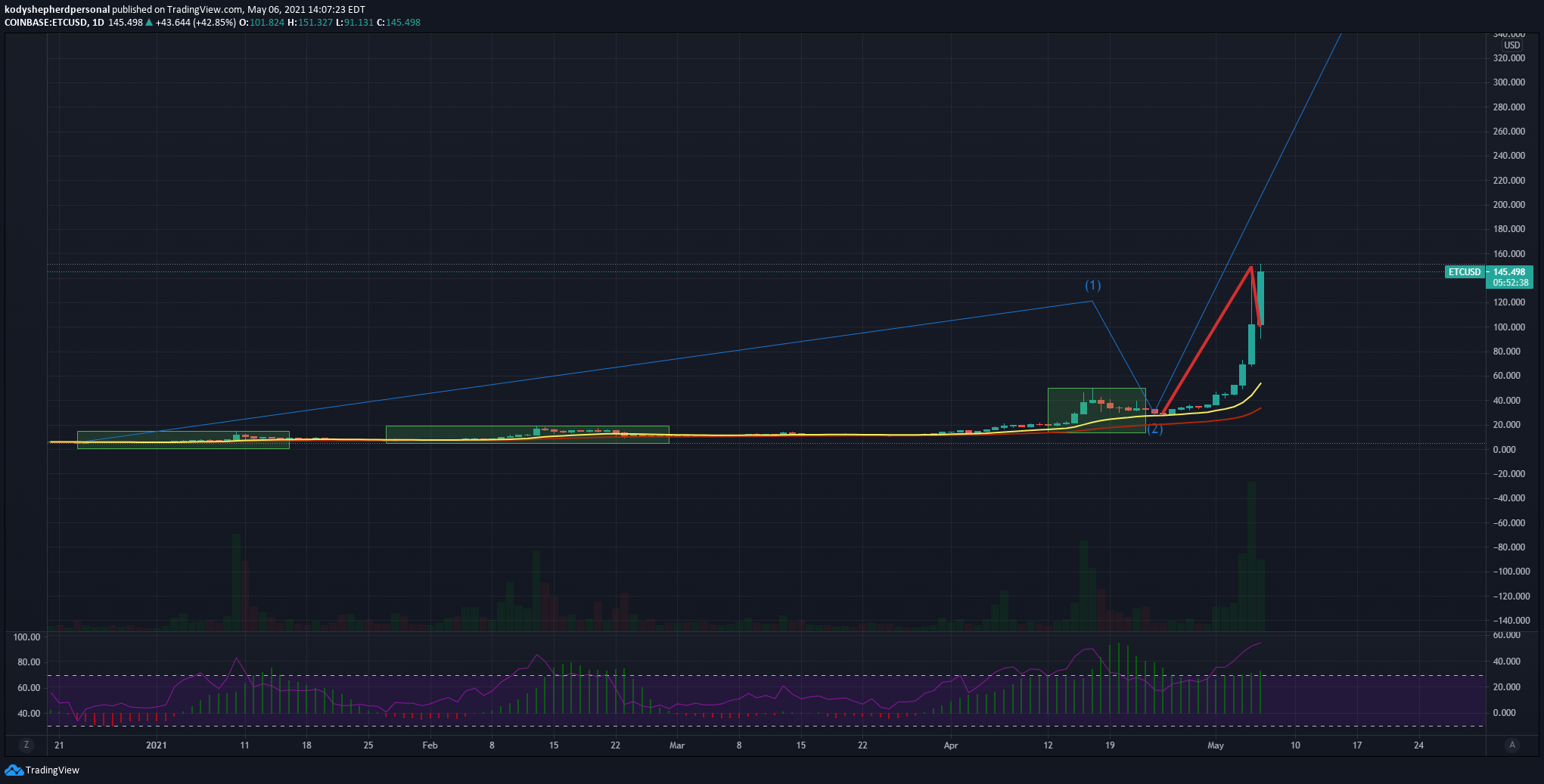
Task: Click the Mar label on the time axis
Action: pos(677,745)
